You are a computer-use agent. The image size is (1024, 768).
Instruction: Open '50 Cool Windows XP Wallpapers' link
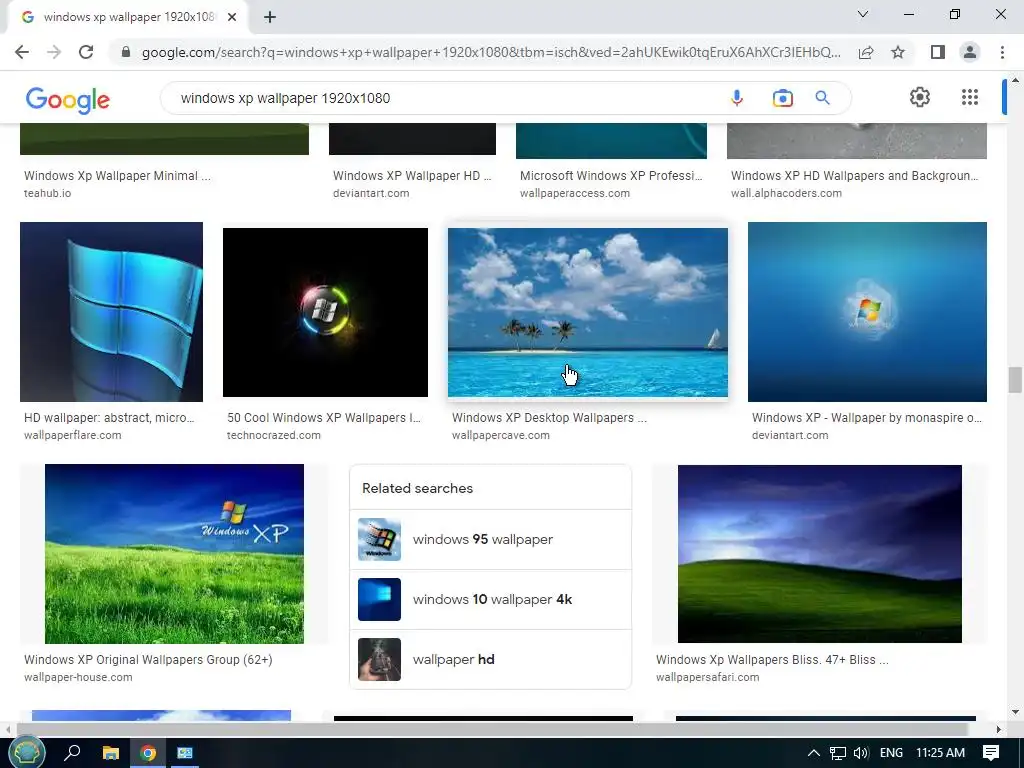pyautogui.click(x=324, y=417)
